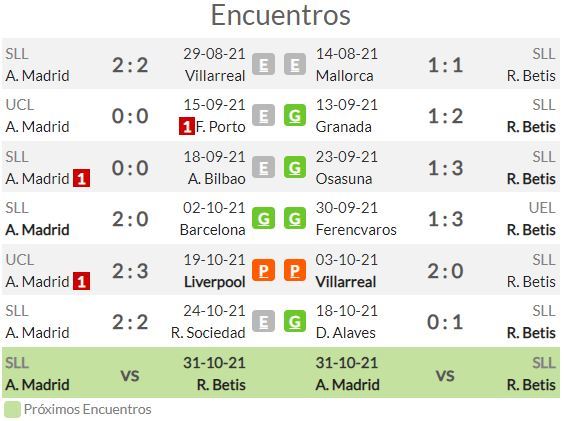Select the upcoming A. Madrid vs R. Betis fixture
Screen dimensions: 564x421
pyautogui.click(x=281, y=373)
